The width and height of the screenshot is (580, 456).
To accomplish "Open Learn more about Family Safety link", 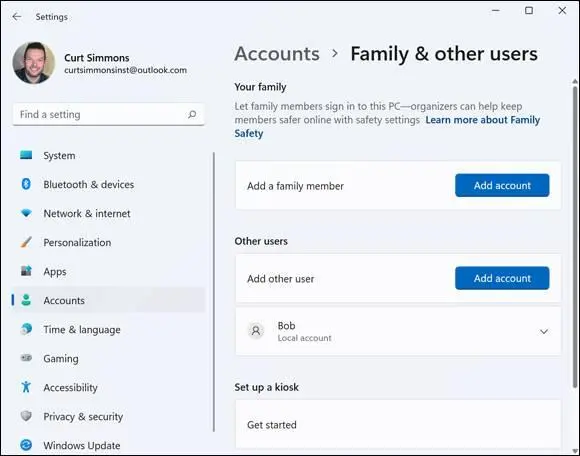I will pyautogui.click(x=483, y=120).
